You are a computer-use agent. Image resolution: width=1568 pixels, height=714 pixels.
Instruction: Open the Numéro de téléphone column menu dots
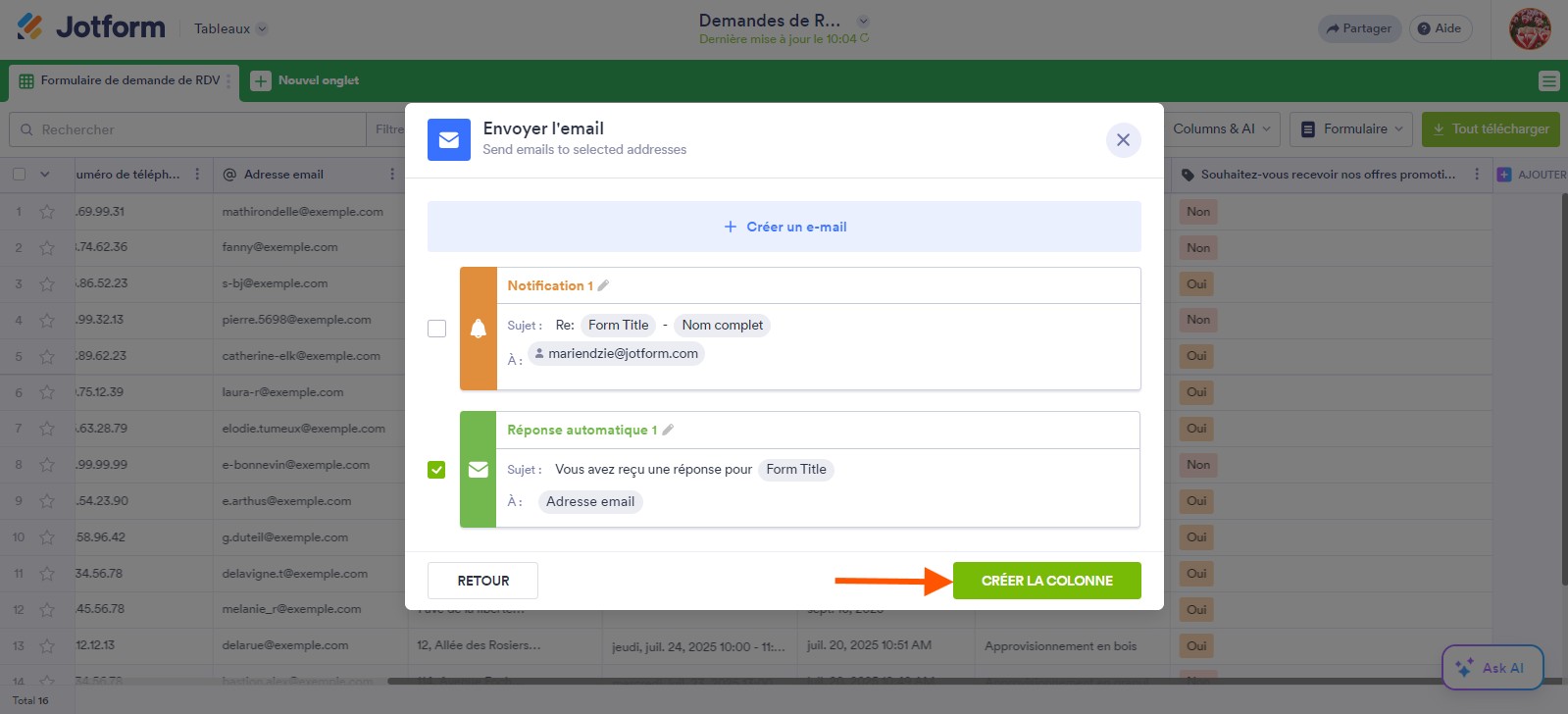tap(197, 174)
